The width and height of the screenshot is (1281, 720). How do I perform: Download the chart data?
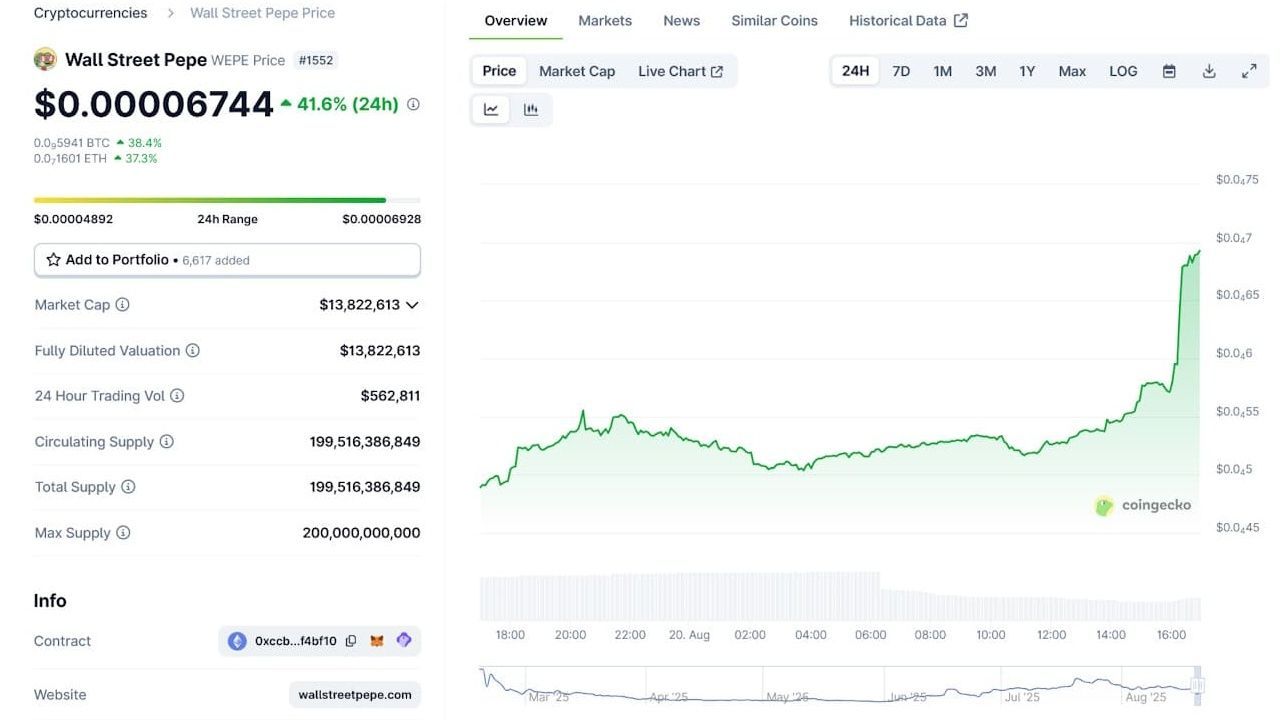point(1208,71)
